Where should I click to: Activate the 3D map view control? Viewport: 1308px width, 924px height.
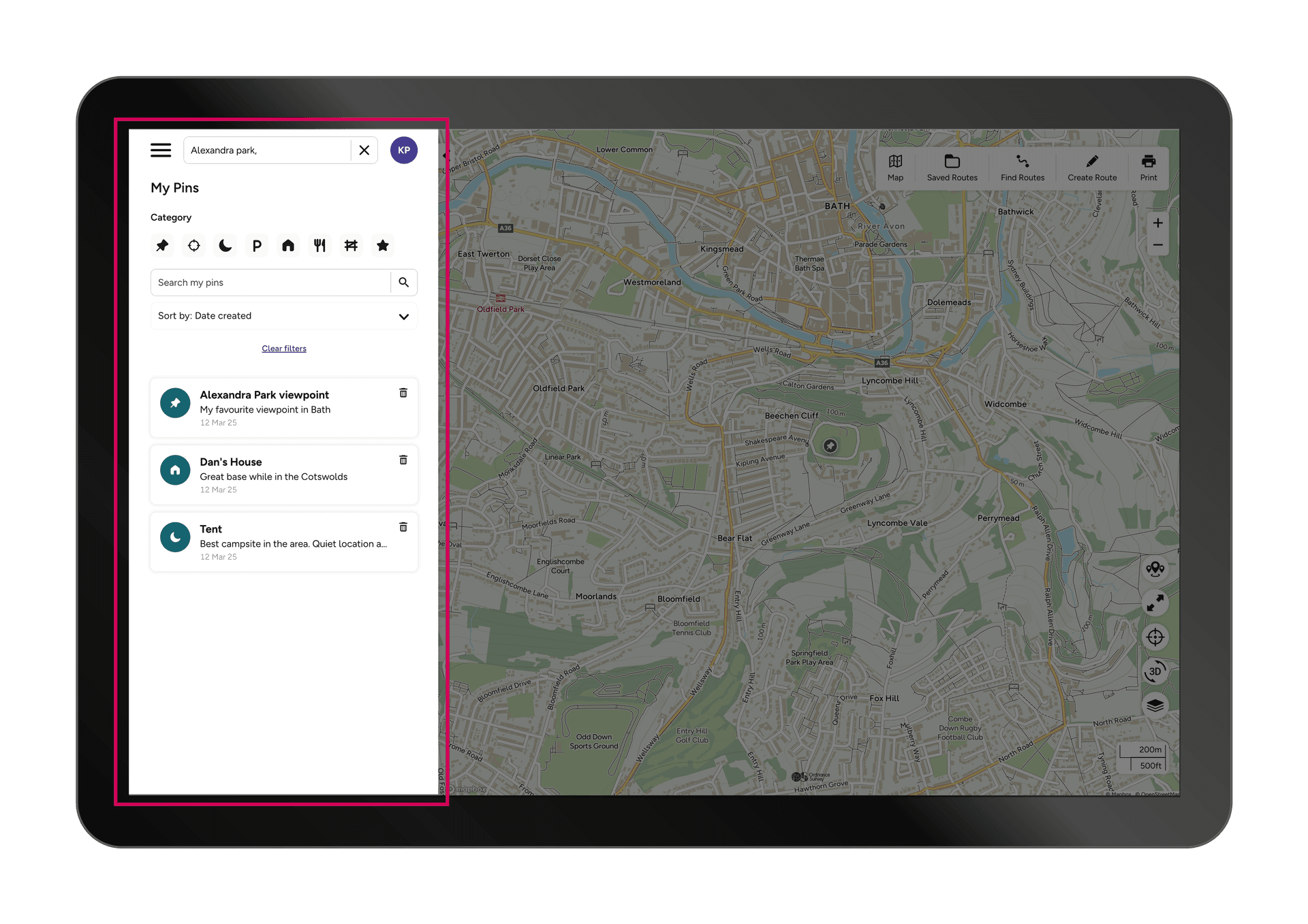tap(1155, 672)
